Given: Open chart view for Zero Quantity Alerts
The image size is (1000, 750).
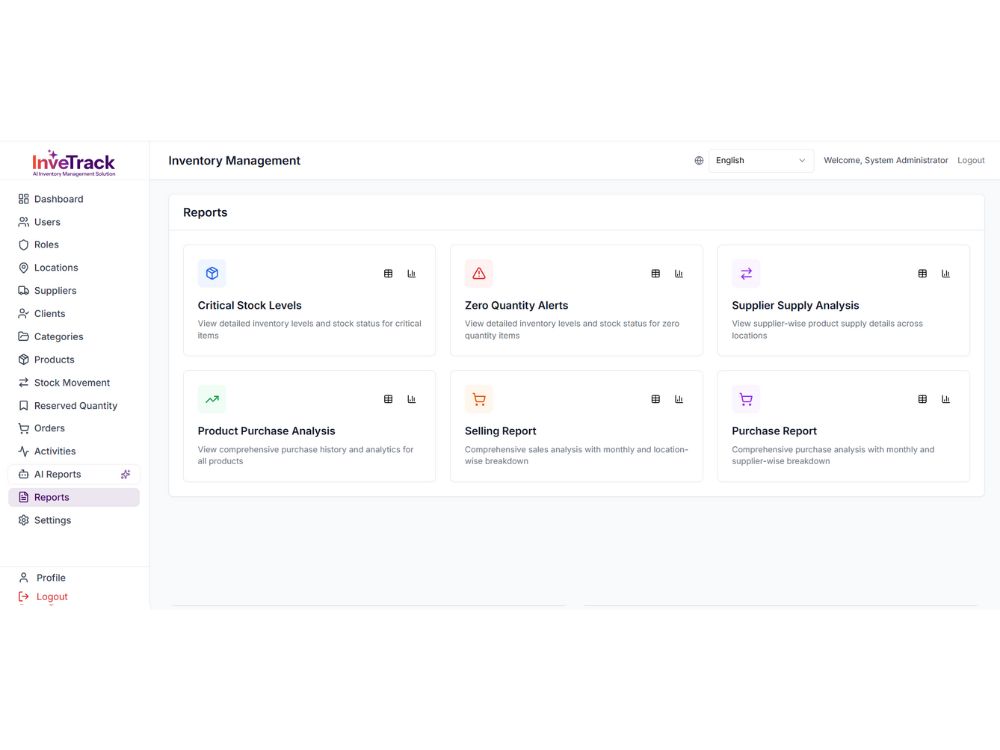Looking at the screenshot, I should coord(679,274).
